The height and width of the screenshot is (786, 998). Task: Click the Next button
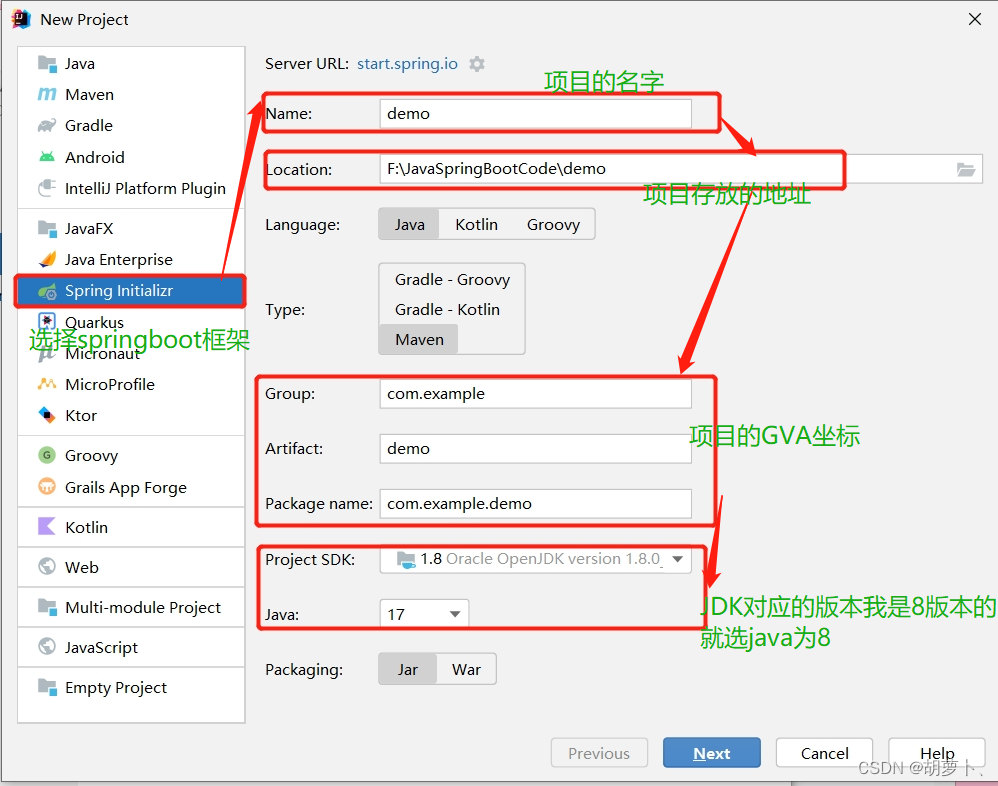point(712,753)
